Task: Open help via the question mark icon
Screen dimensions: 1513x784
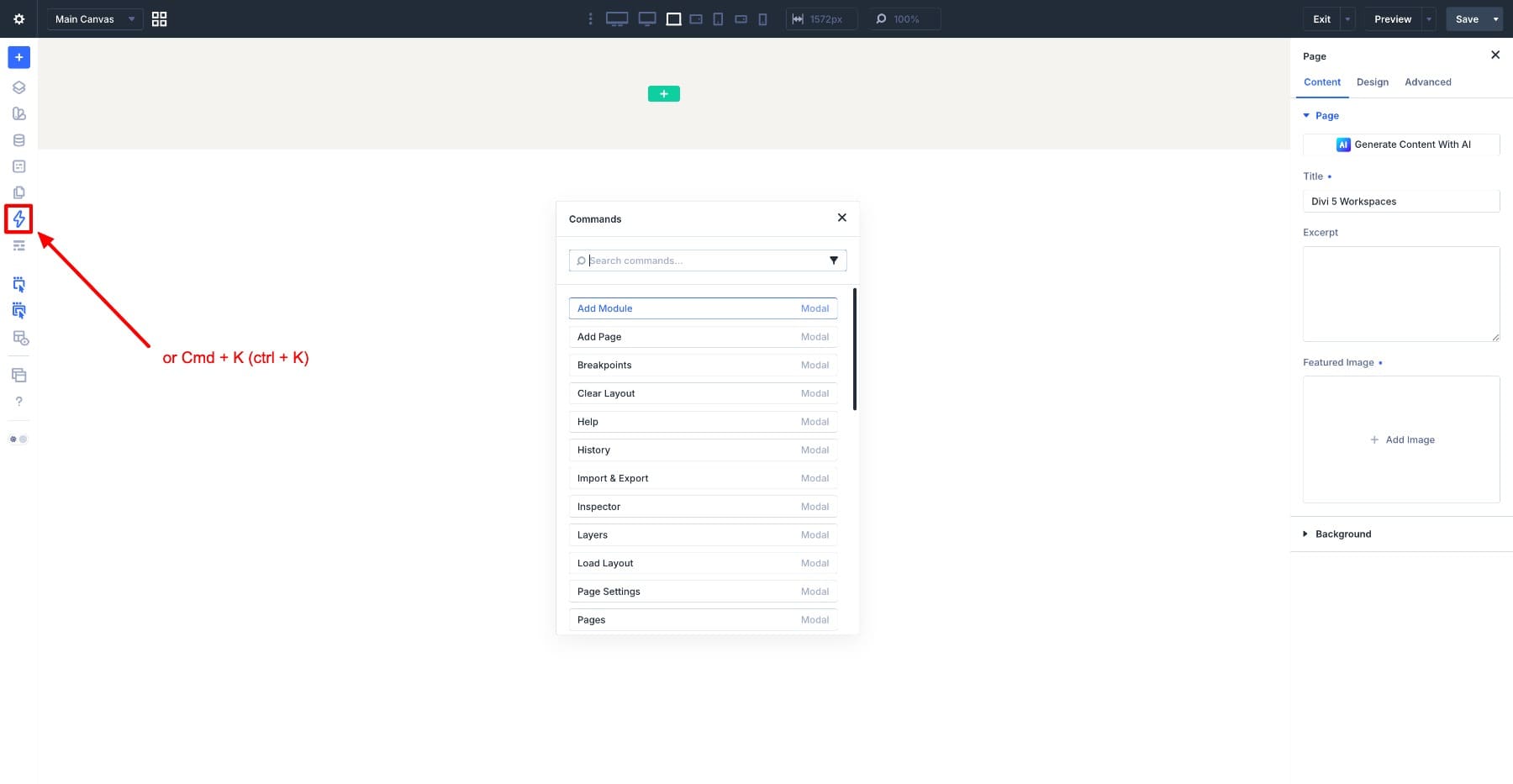Action: click(x=18, y=402)
